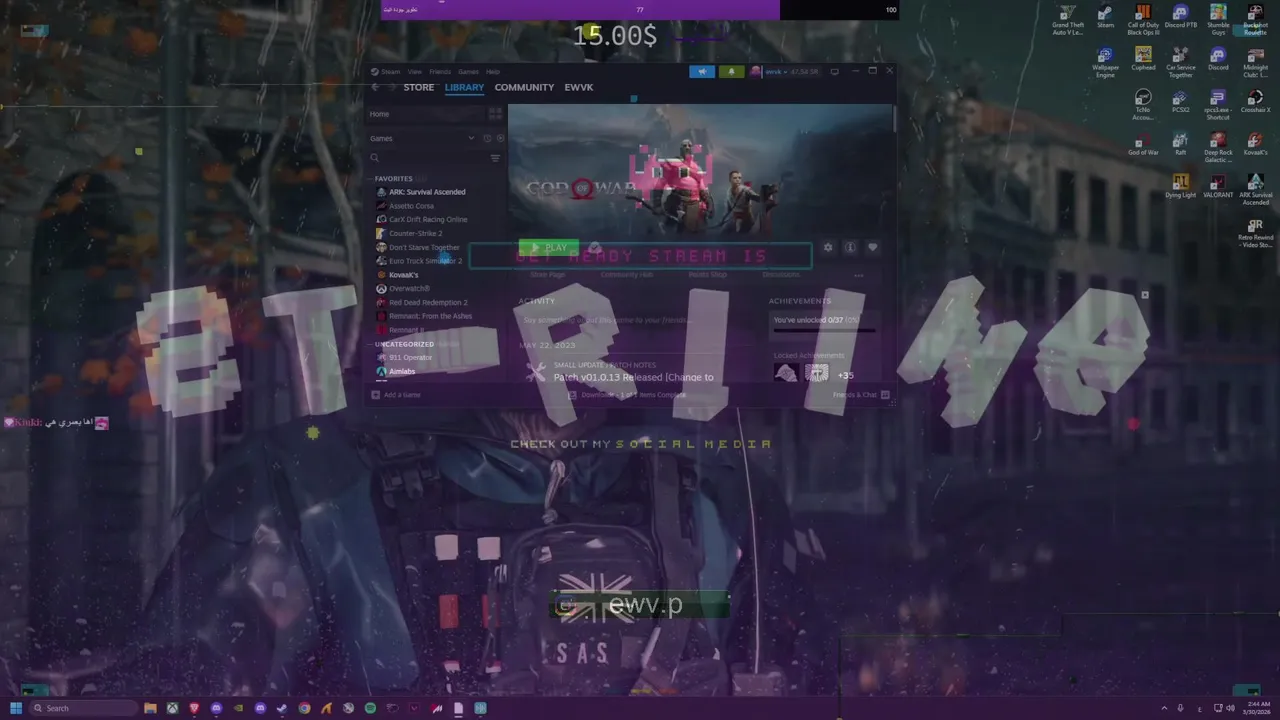Open the Raft desktop shortcut
This screenshot has width=1280, height=720.
click(x=1180, y=144)
